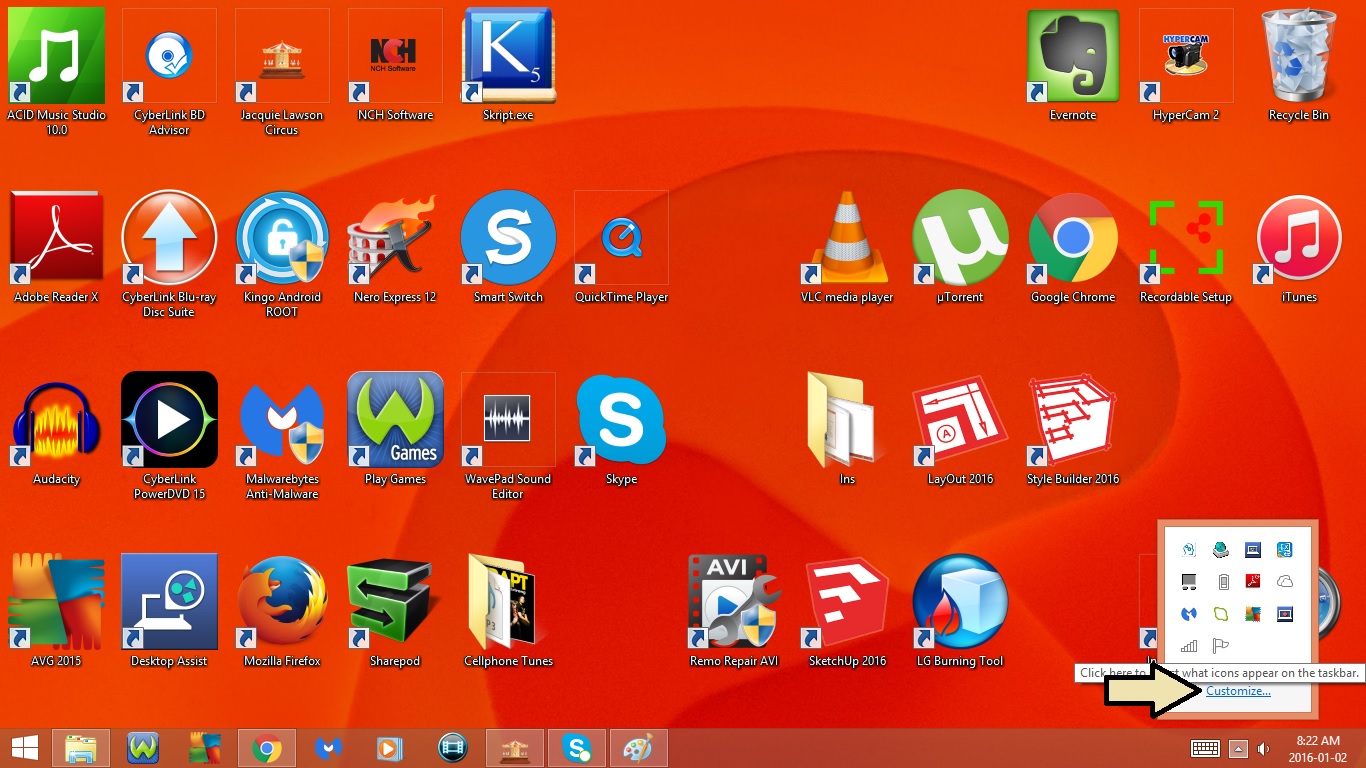Image resolution: width=1366 pixels, height=768 pixels.
Task: Open the volume speaker control
Action: click(1263, 749)
